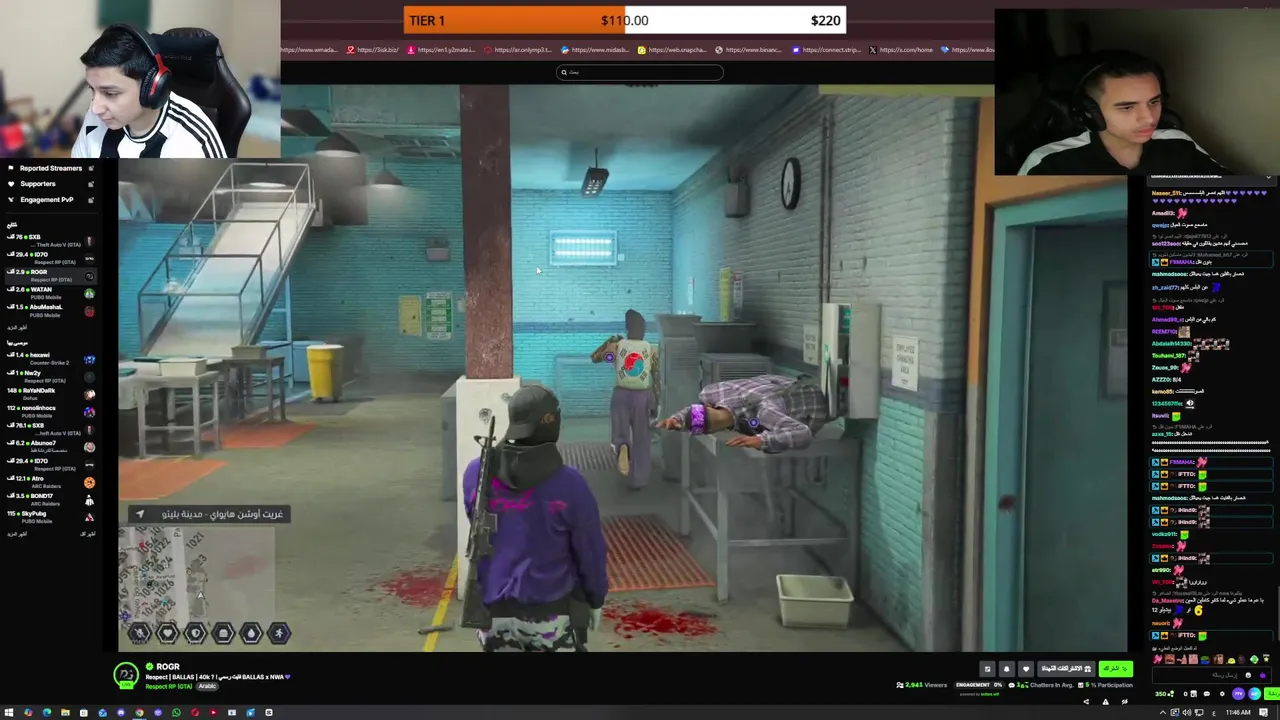Click lock icon beside Reported Streamers
The image size is (1280, 720).
coord(90,168)
